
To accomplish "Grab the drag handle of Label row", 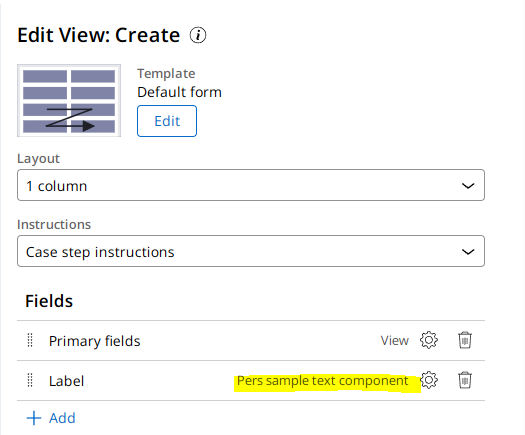I will (x=30, y=380).
